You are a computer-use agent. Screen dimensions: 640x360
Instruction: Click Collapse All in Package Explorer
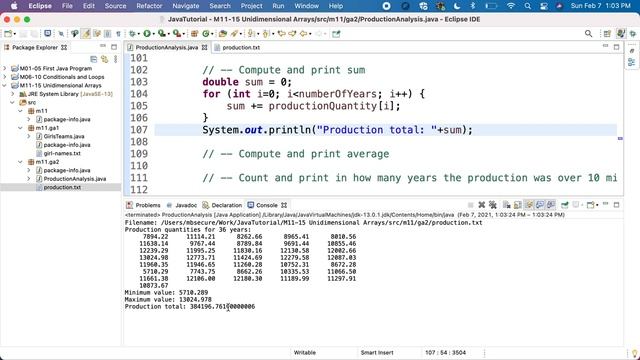pos(93,60)
